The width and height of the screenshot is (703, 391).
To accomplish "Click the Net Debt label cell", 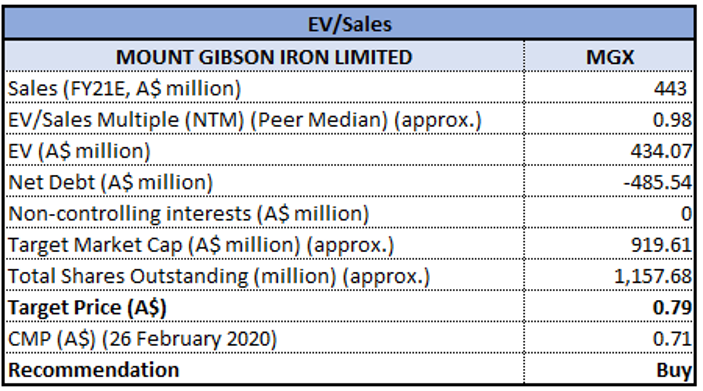I will [264, 182].
